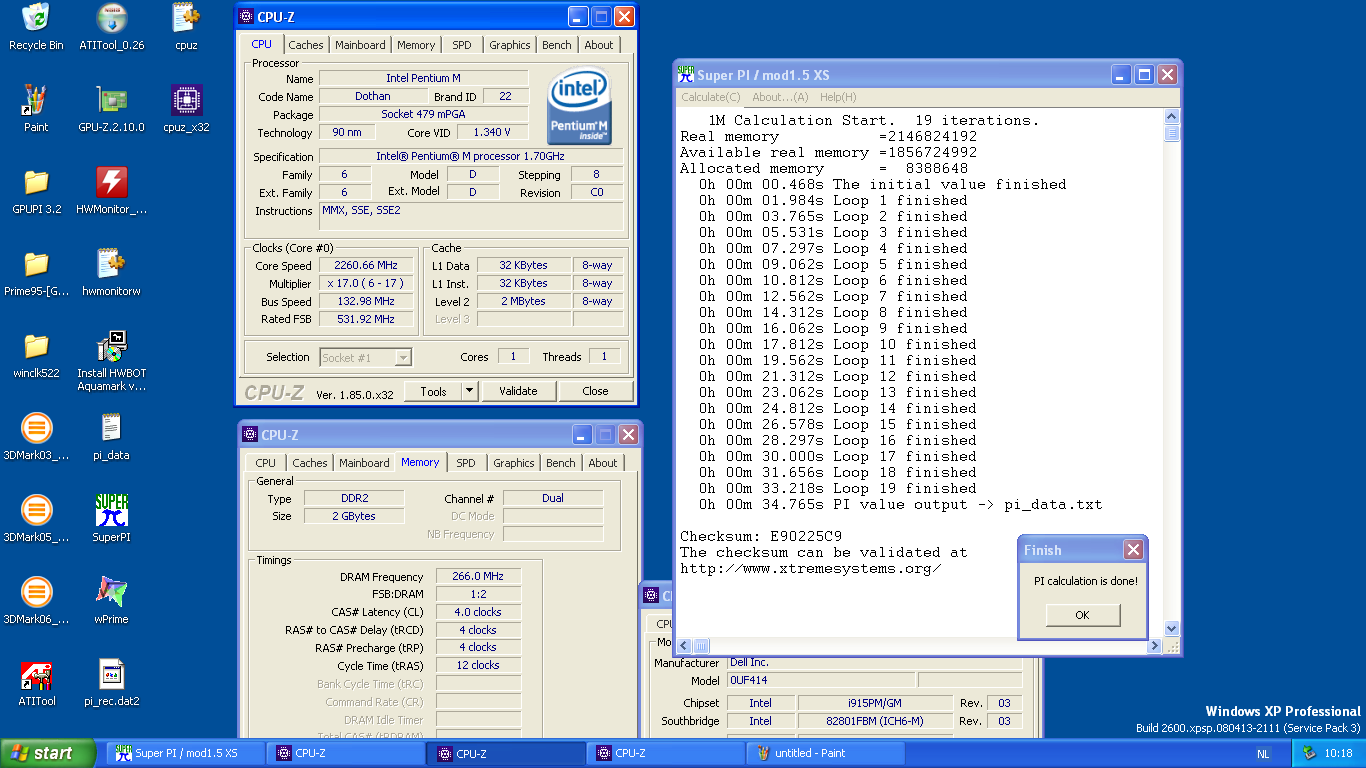Click the Specification field in CPU-Z

(472, 156)
